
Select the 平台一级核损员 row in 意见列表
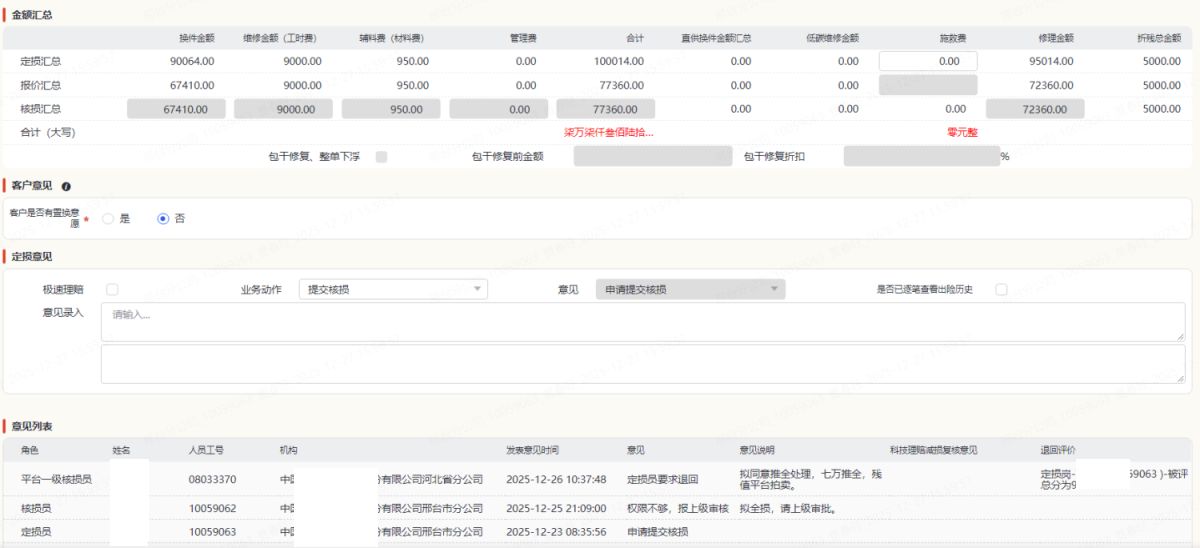[56, 479]
